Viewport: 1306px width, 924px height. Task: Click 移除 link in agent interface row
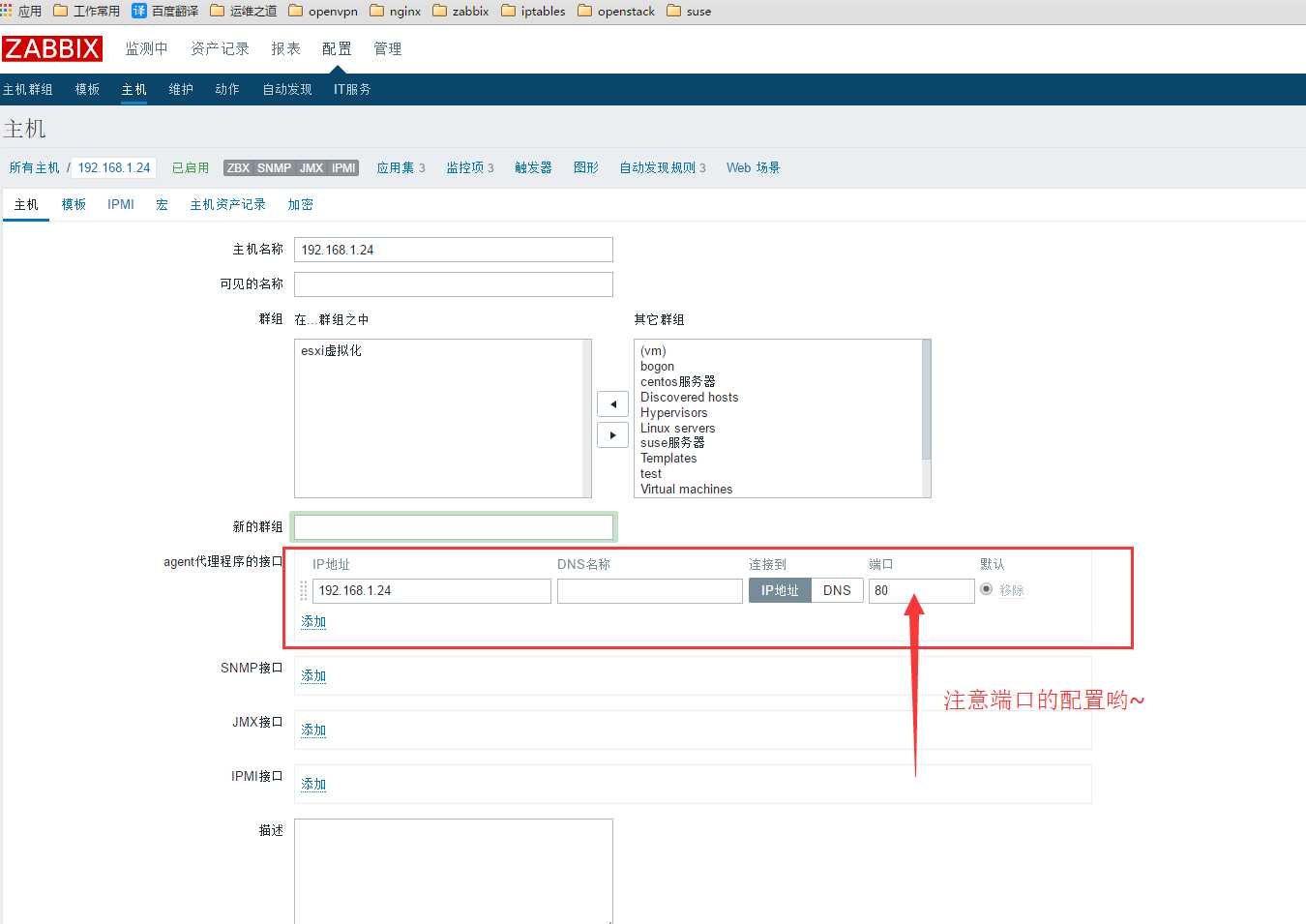click(1012, 590)
